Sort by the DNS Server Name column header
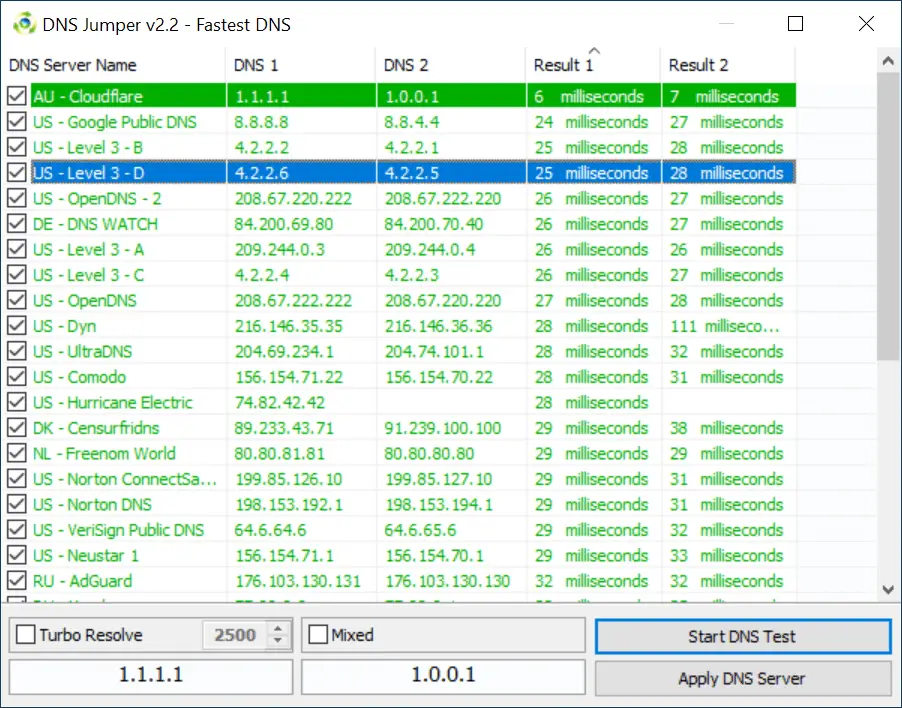The image size is (902, 708). click(x=114, y=65)
